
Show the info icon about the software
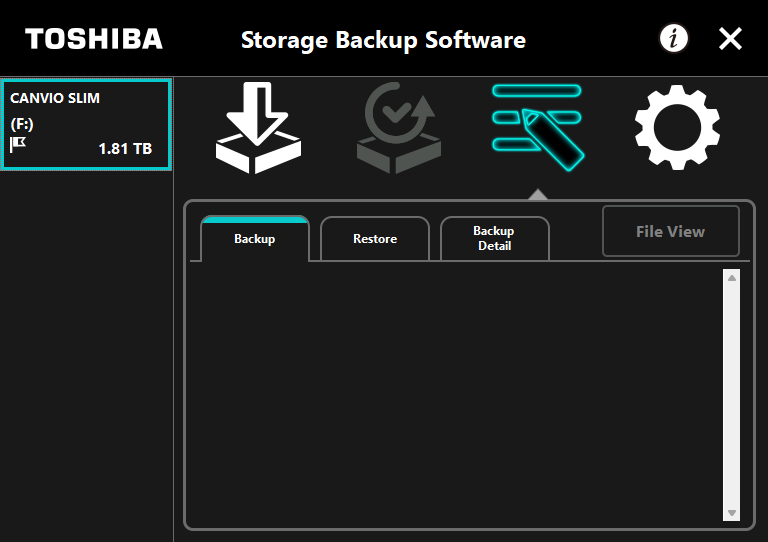click(674, 38)
